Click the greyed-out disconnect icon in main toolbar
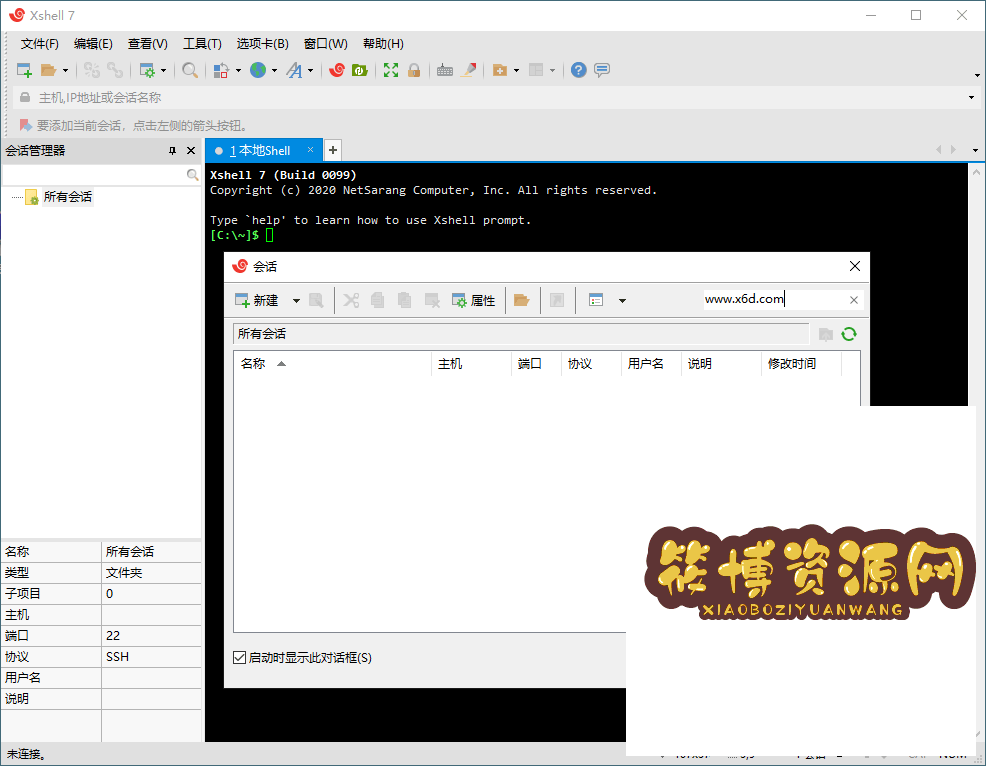 click(x=115, y=70)
